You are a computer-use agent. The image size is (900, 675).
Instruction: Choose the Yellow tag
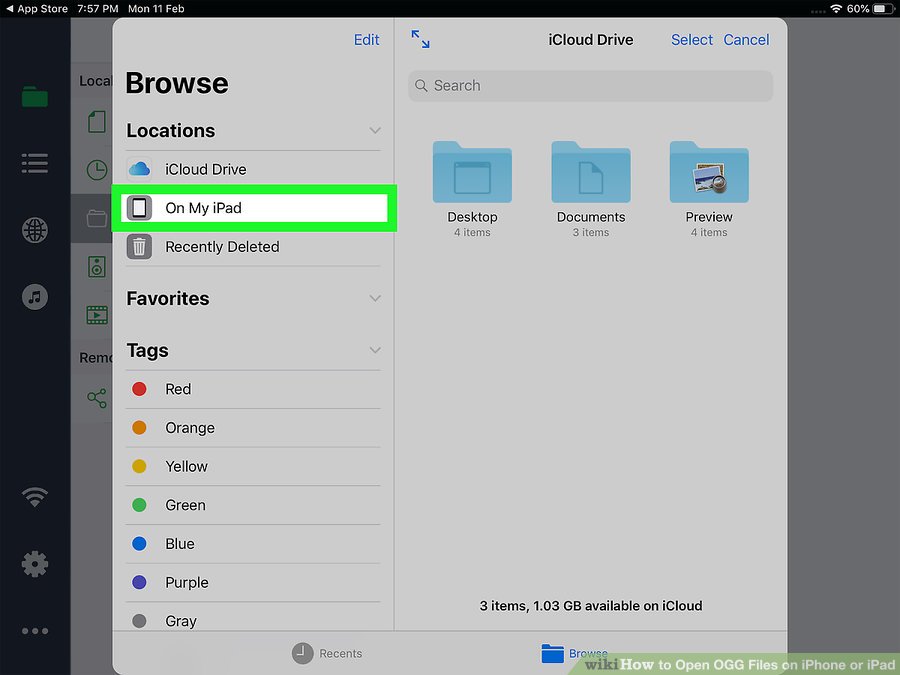pyautogui.click(x=253, y=466)
